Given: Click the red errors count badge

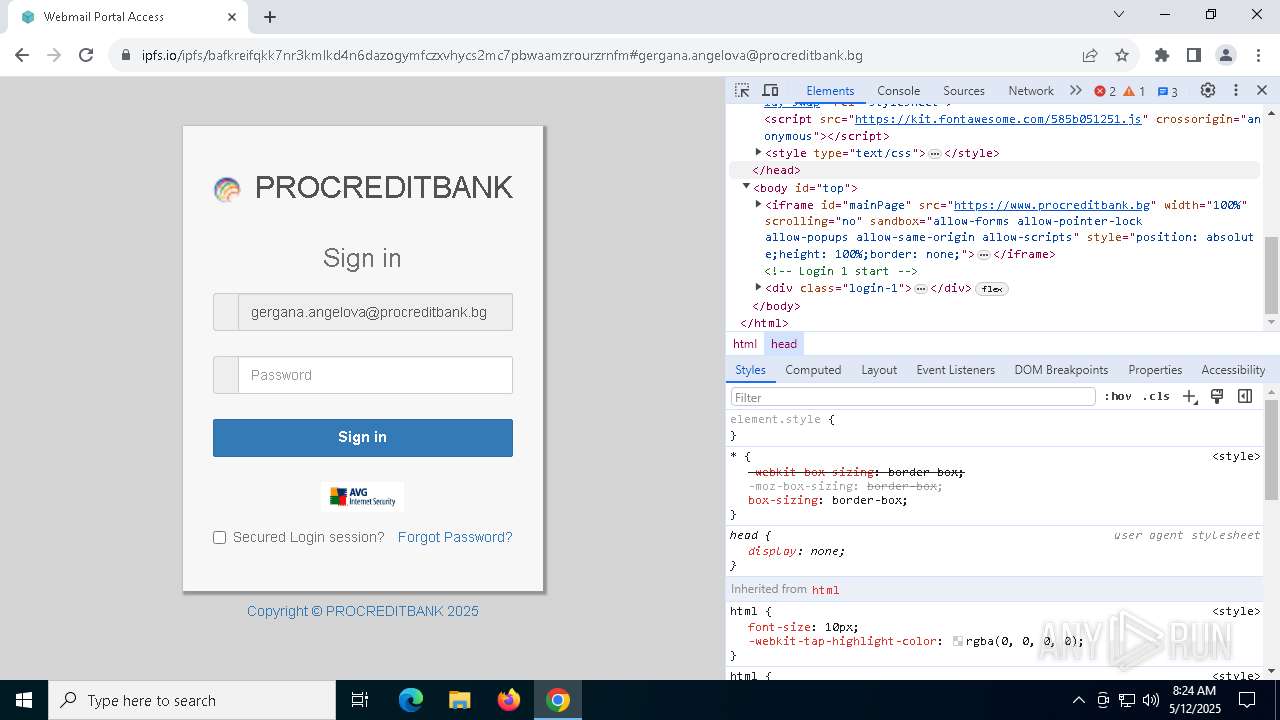Looking at the screenshot, I should 1105,91.
